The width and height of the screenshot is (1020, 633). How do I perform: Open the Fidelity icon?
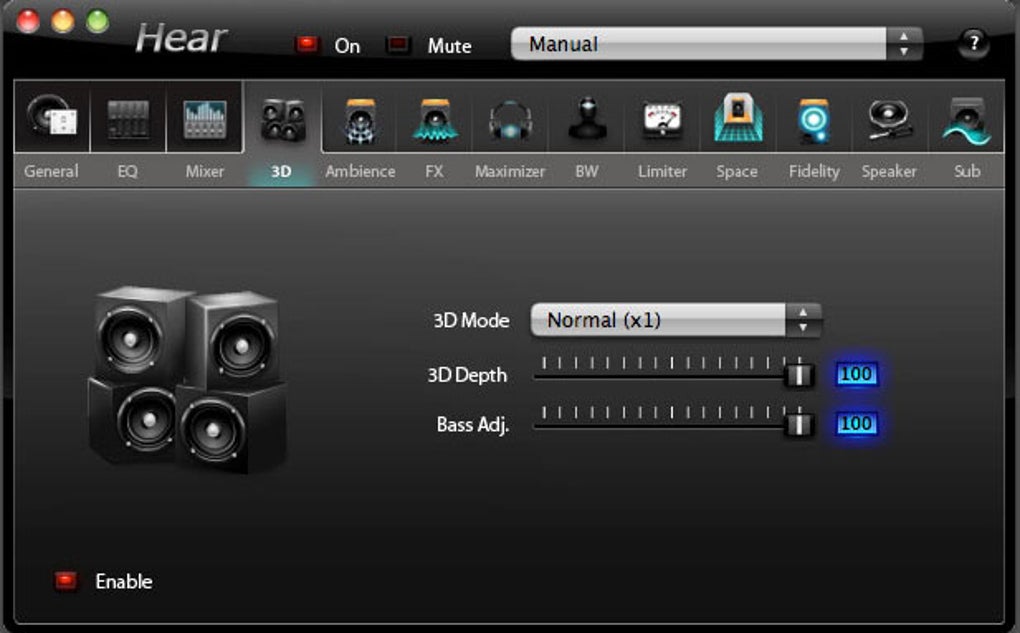click(814, 120)
